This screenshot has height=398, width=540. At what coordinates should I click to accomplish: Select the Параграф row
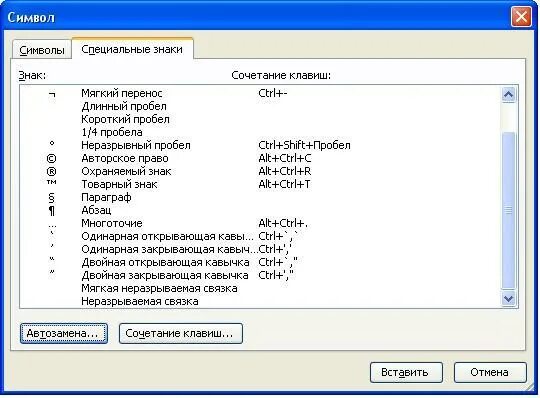260,197
